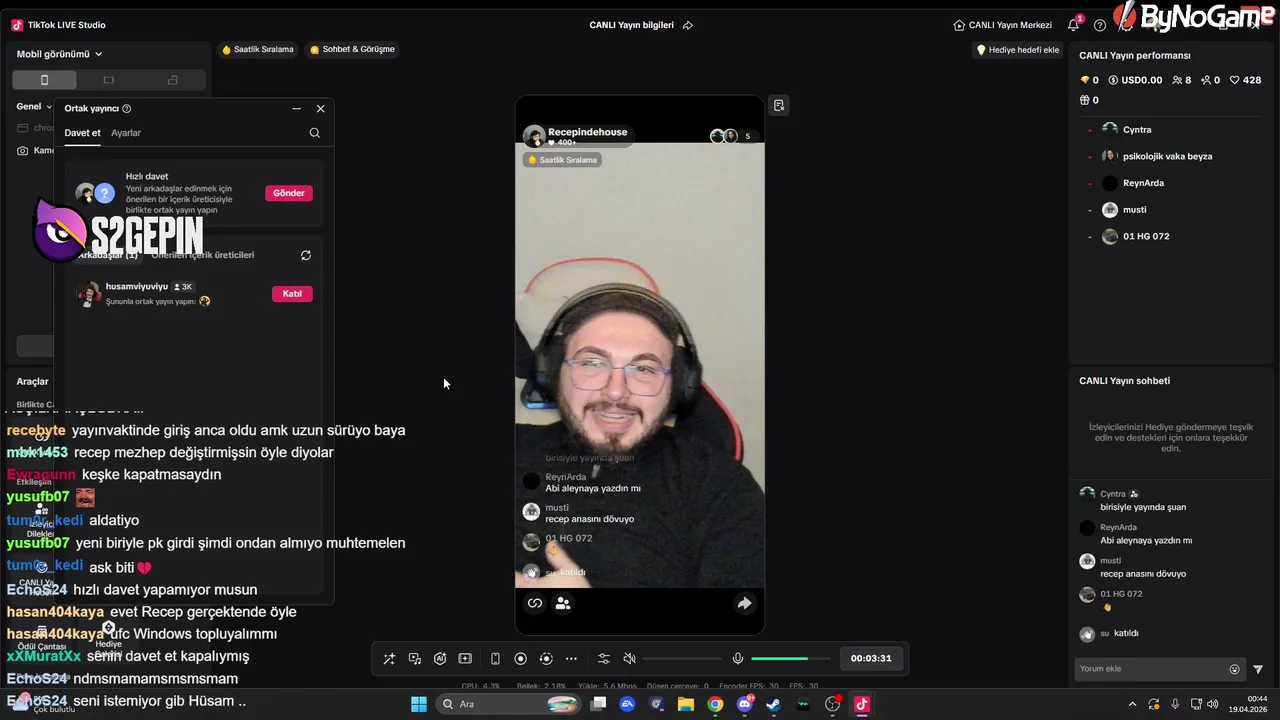
Task: Refresh the friends list
Action: pyautogui.click(x=306, y=255)
